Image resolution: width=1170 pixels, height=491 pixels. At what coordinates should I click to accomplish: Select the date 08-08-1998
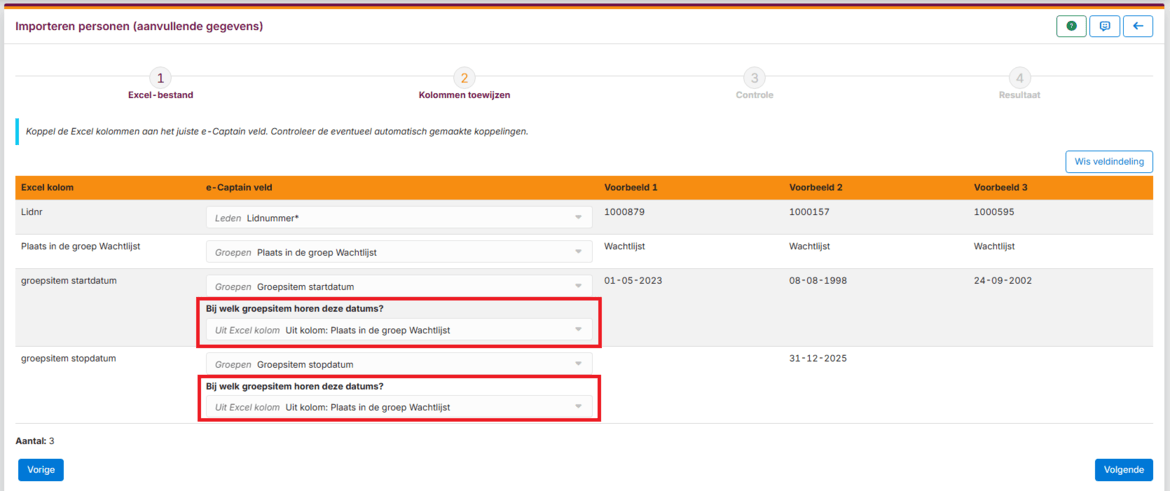click(819, 281)
